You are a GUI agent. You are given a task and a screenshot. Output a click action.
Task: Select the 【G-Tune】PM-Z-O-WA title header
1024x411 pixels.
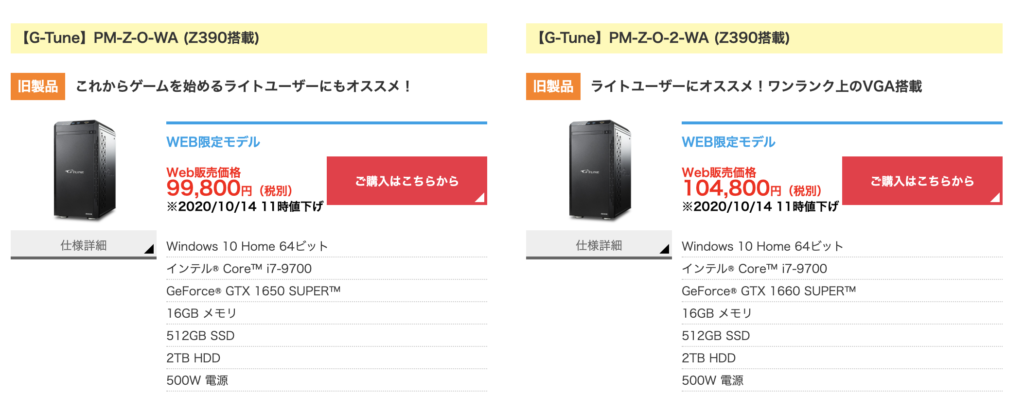pos(249,39)
